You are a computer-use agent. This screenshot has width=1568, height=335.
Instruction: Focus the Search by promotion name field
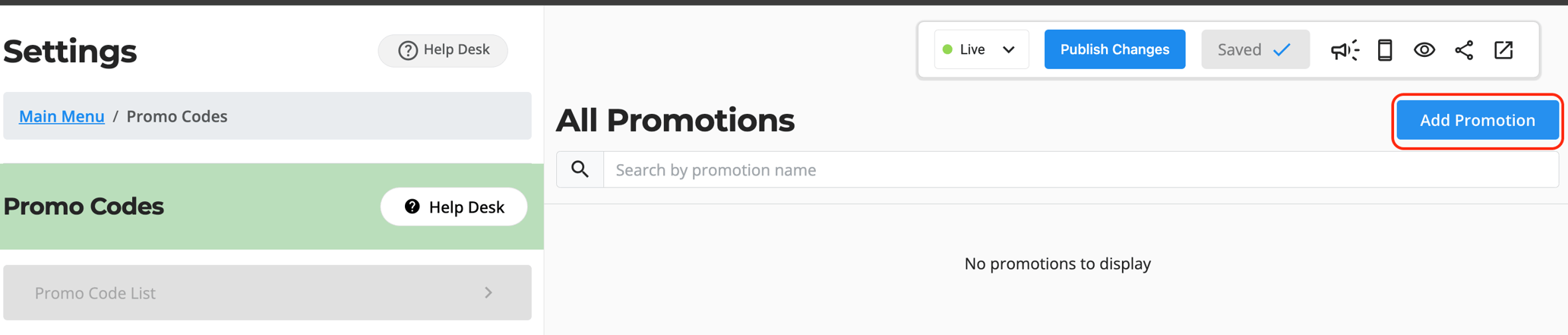[x=1079, y=169]
